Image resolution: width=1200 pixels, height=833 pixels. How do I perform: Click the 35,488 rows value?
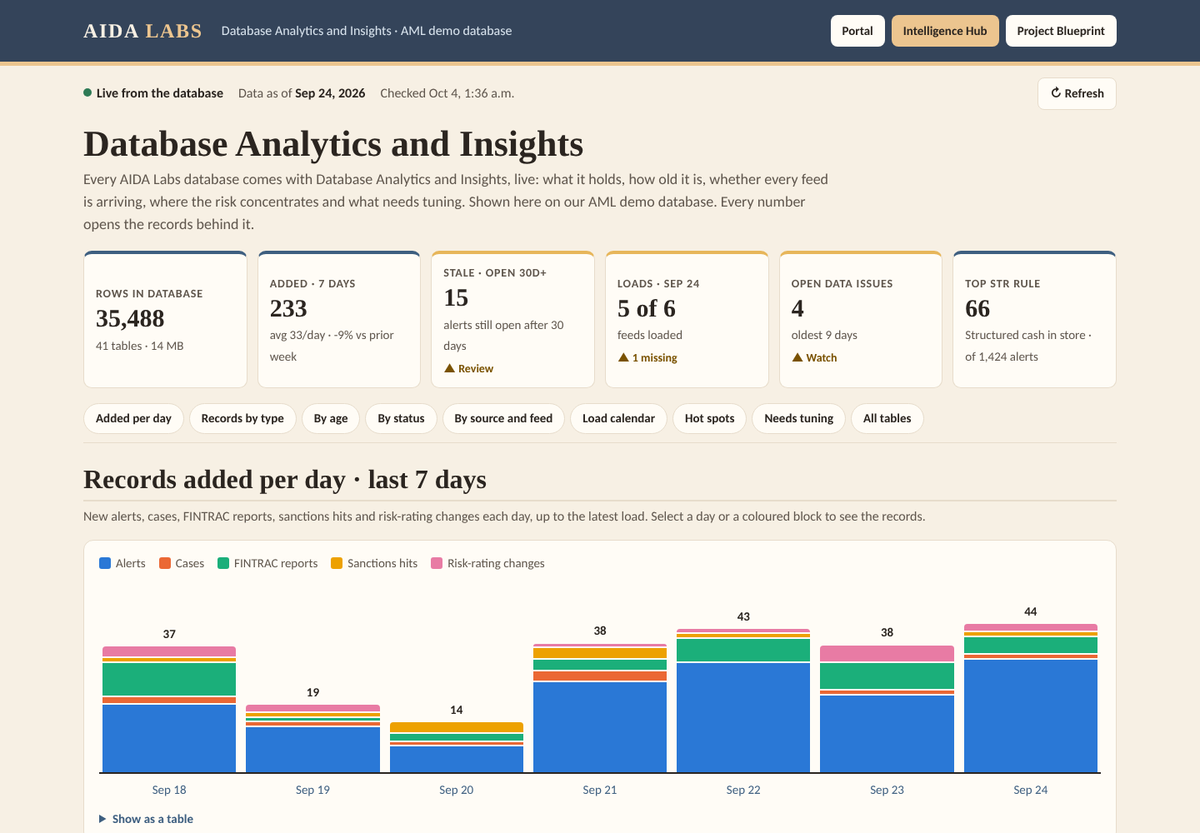[x=130, y=319]
